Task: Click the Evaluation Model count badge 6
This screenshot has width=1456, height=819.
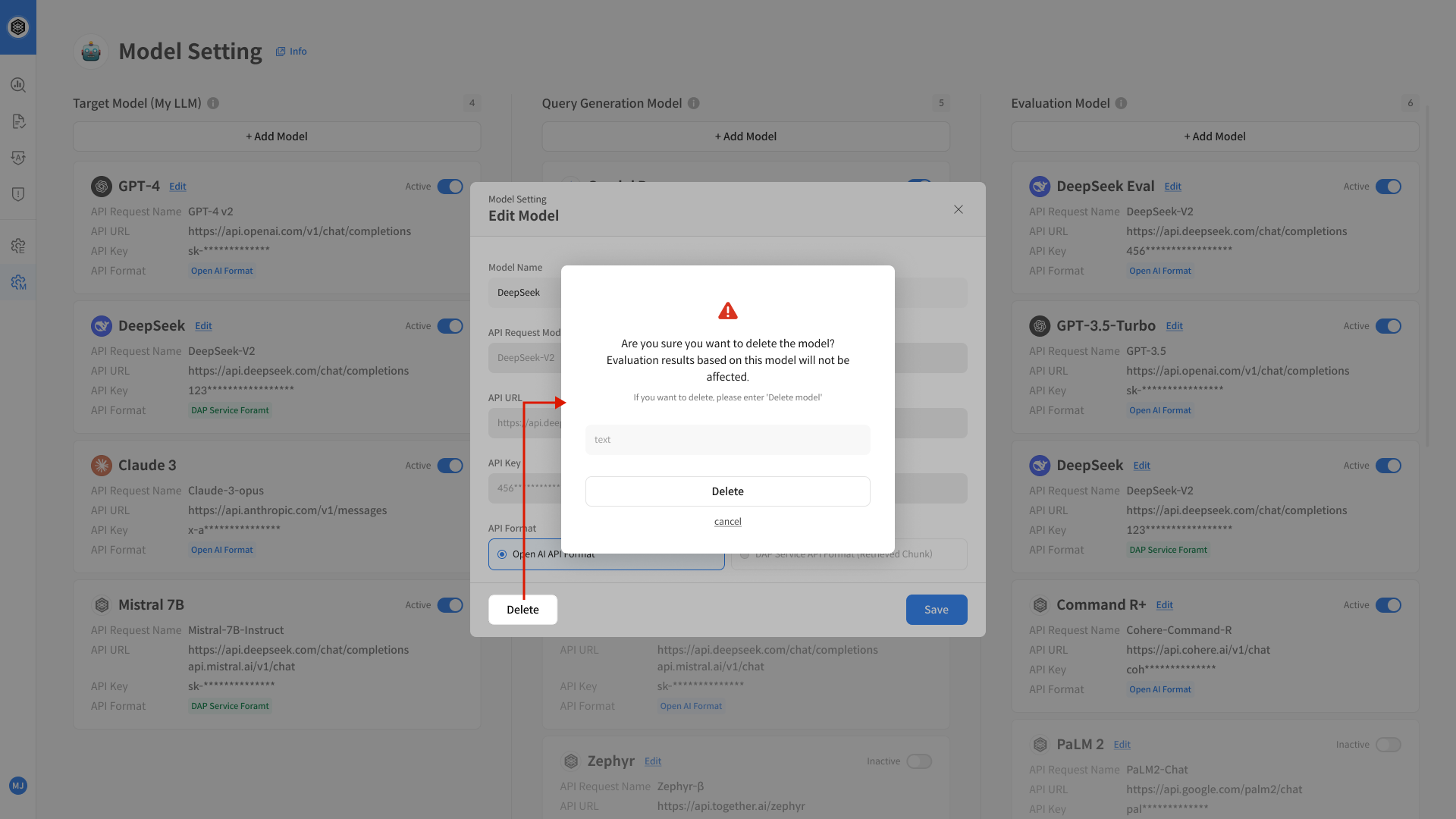Action: (x=1410, y=103)
